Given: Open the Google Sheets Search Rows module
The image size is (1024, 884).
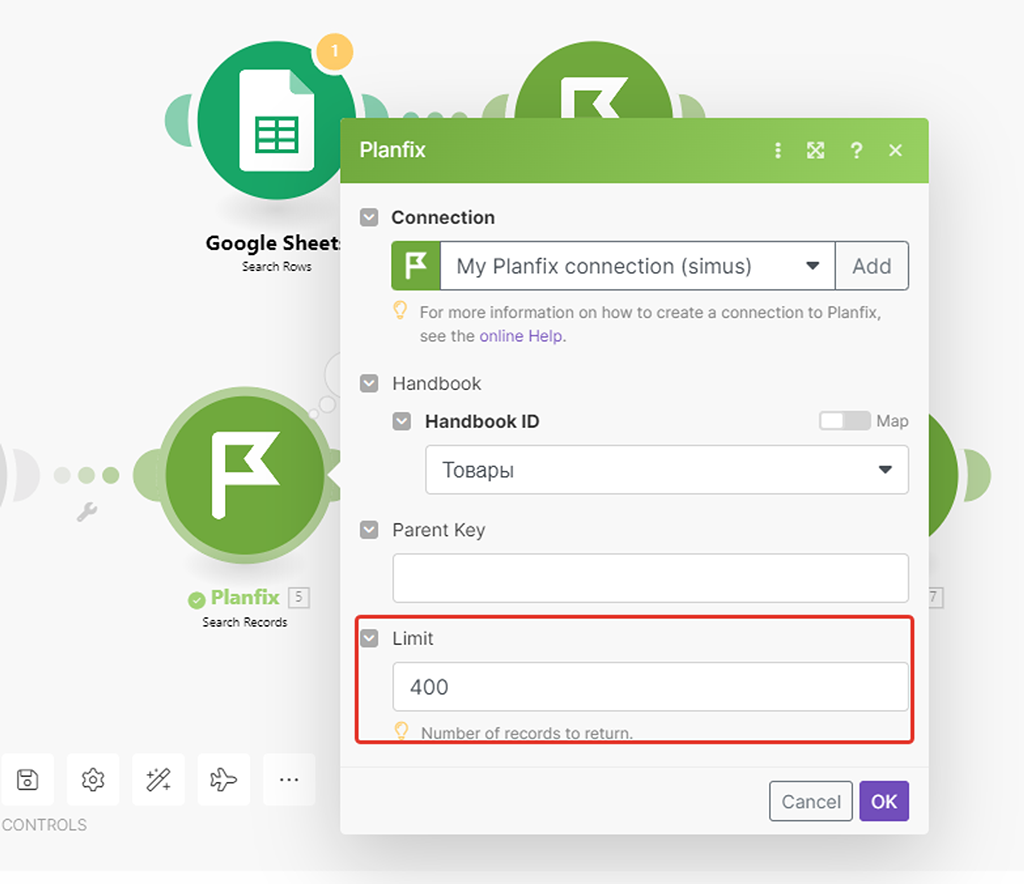Looking at the screenshot, I should tap(276, 121).
